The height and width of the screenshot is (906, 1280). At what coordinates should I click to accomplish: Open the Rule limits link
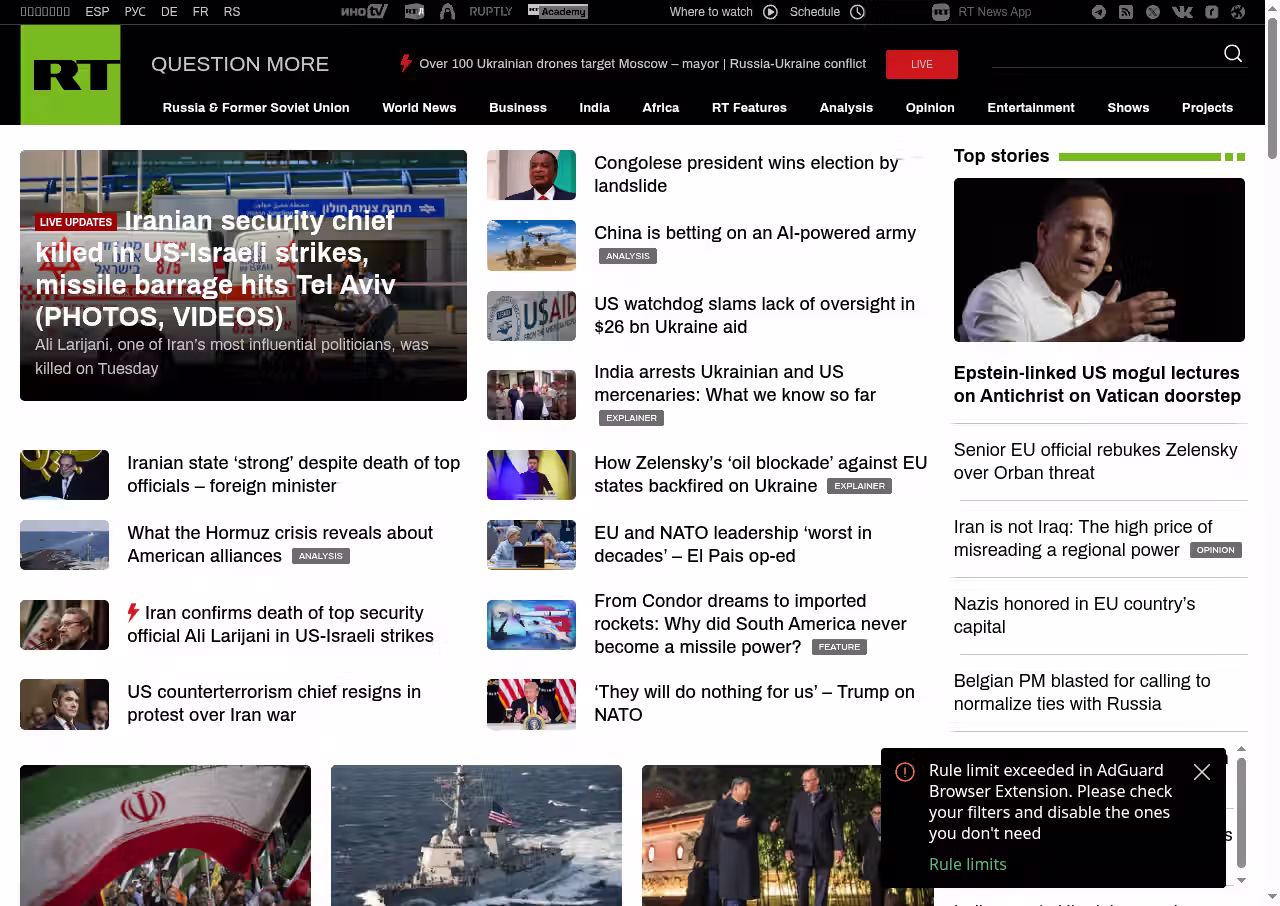pos(967,864)
